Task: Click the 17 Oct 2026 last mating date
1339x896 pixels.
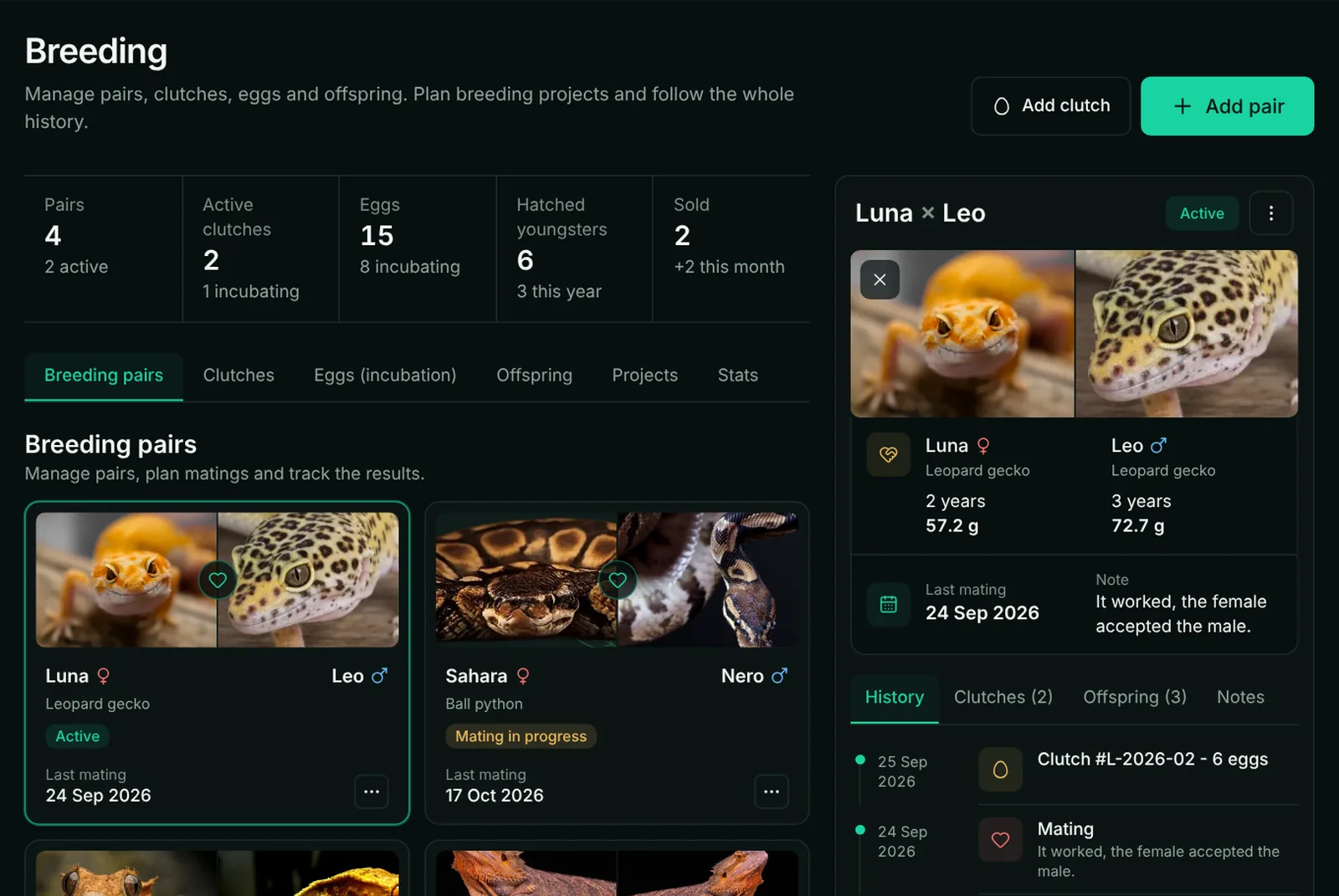Action: 495,796
